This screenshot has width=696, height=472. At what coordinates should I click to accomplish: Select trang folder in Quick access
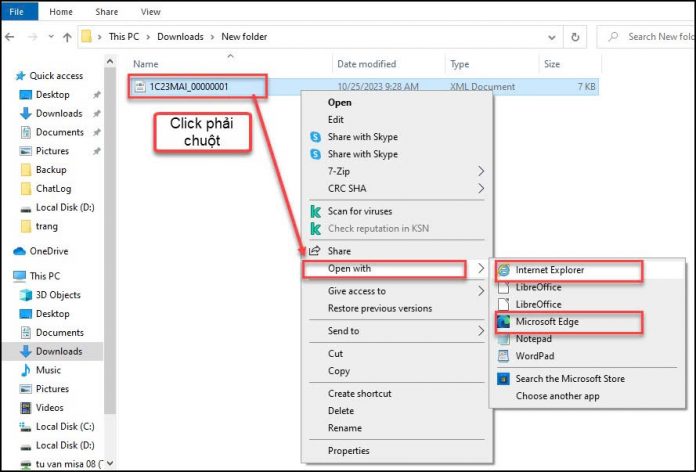[x=47, y=226]
